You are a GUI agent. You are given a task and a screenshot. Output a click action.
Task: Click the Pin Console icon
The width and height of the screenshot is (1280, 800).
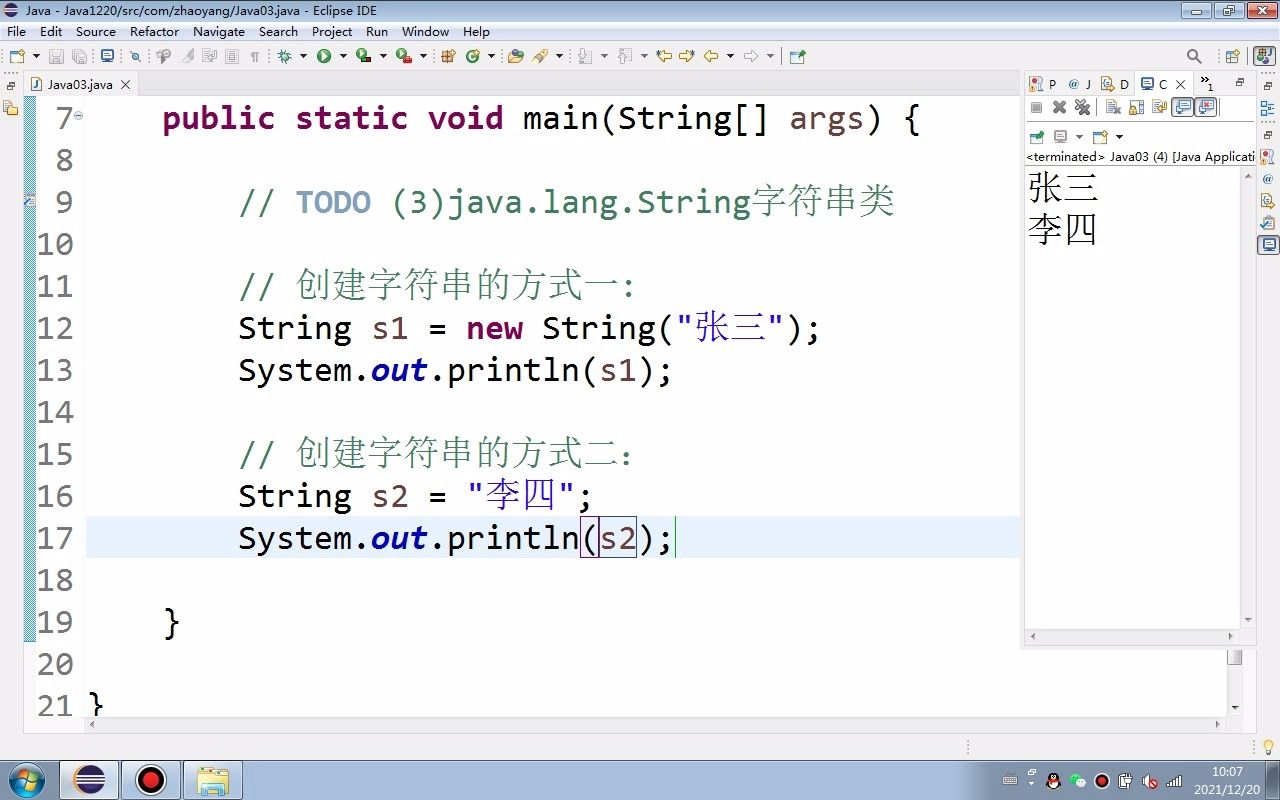[x=1037, y=137]
